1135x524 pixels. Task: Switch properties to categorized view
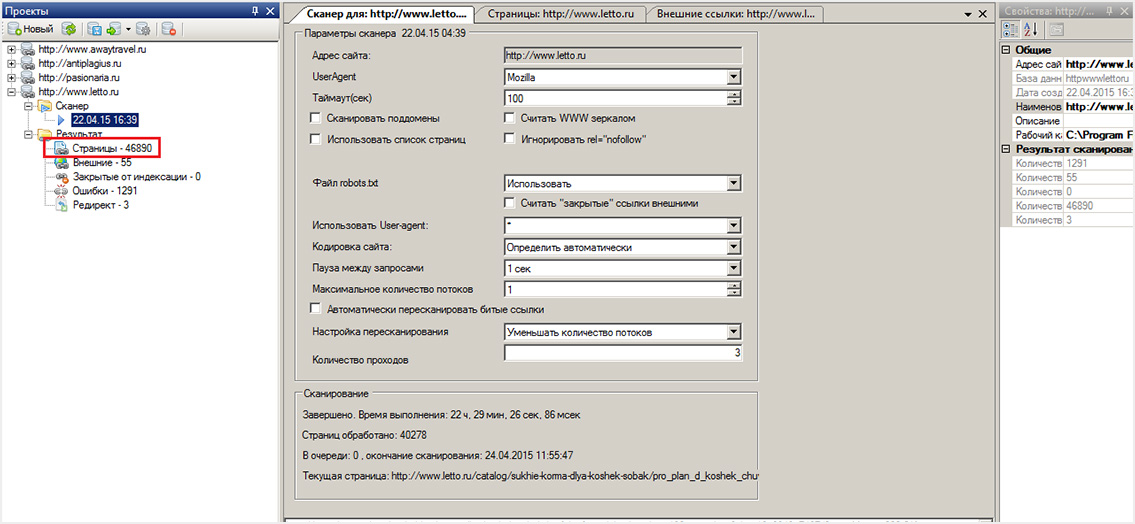click(1011, 29)
